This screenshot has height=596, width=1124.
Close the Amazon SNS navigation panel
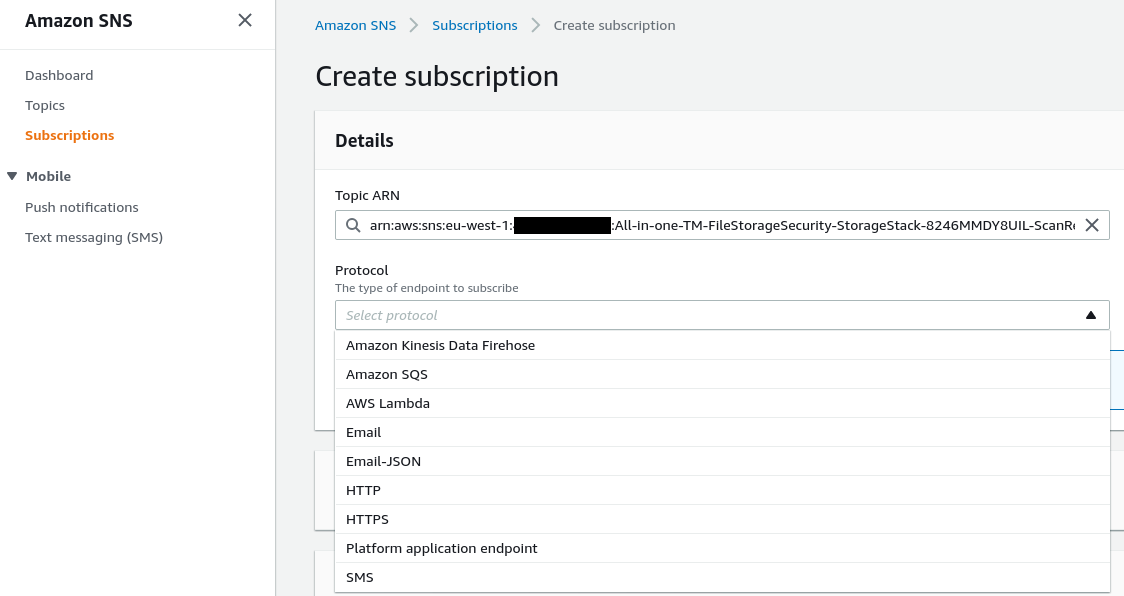[245, 20]
